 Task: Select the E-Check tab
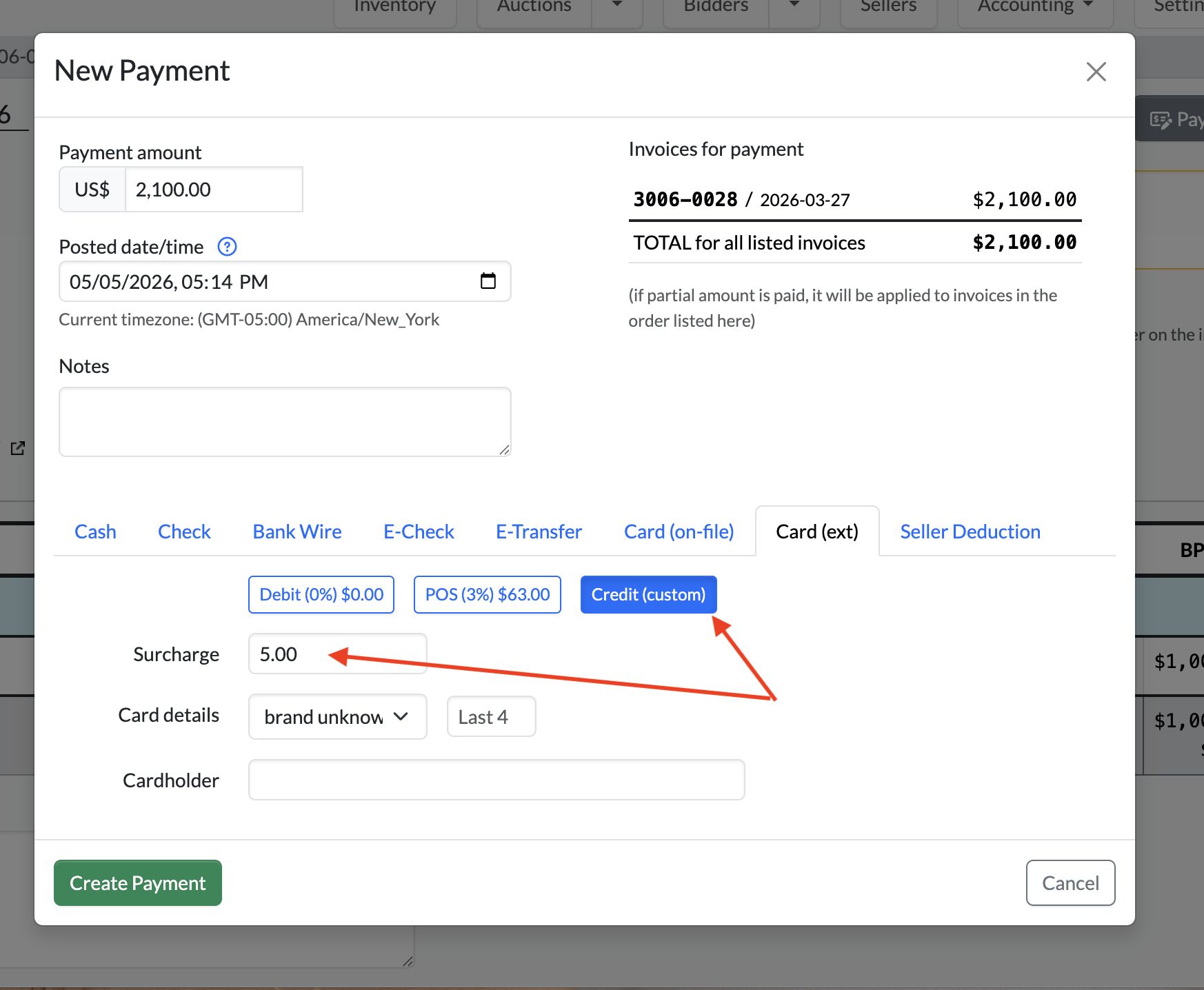[x=419, y=532]
